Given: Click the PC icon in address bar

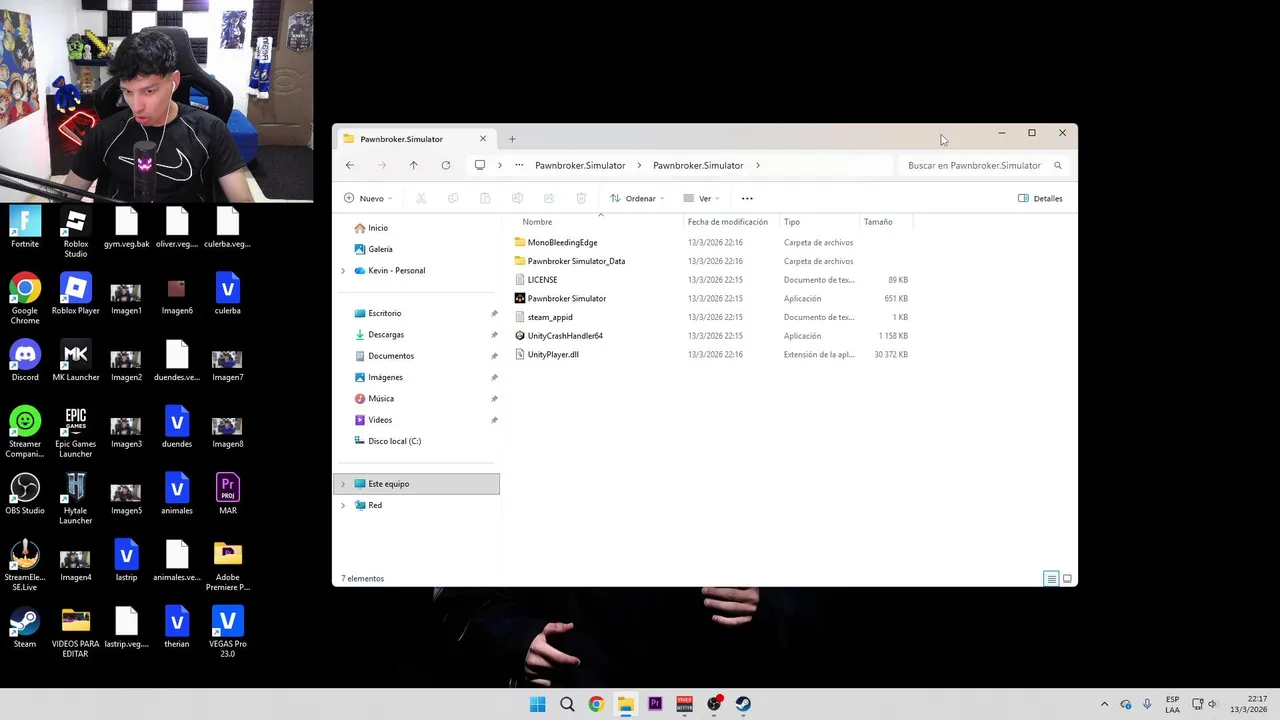Looking at the screenshot, I should coord(480,165).
